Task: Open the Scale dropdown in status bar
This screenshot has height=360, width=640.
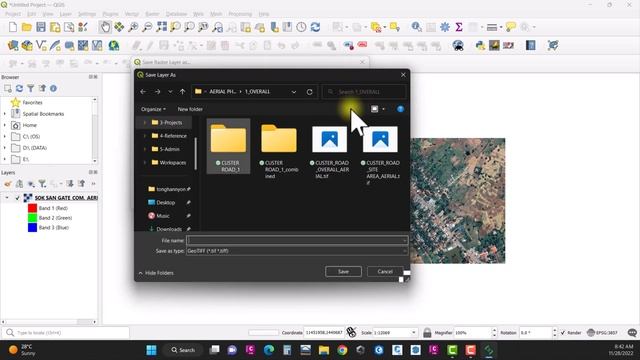Action: pyautogui.click(x=413, y=333)
